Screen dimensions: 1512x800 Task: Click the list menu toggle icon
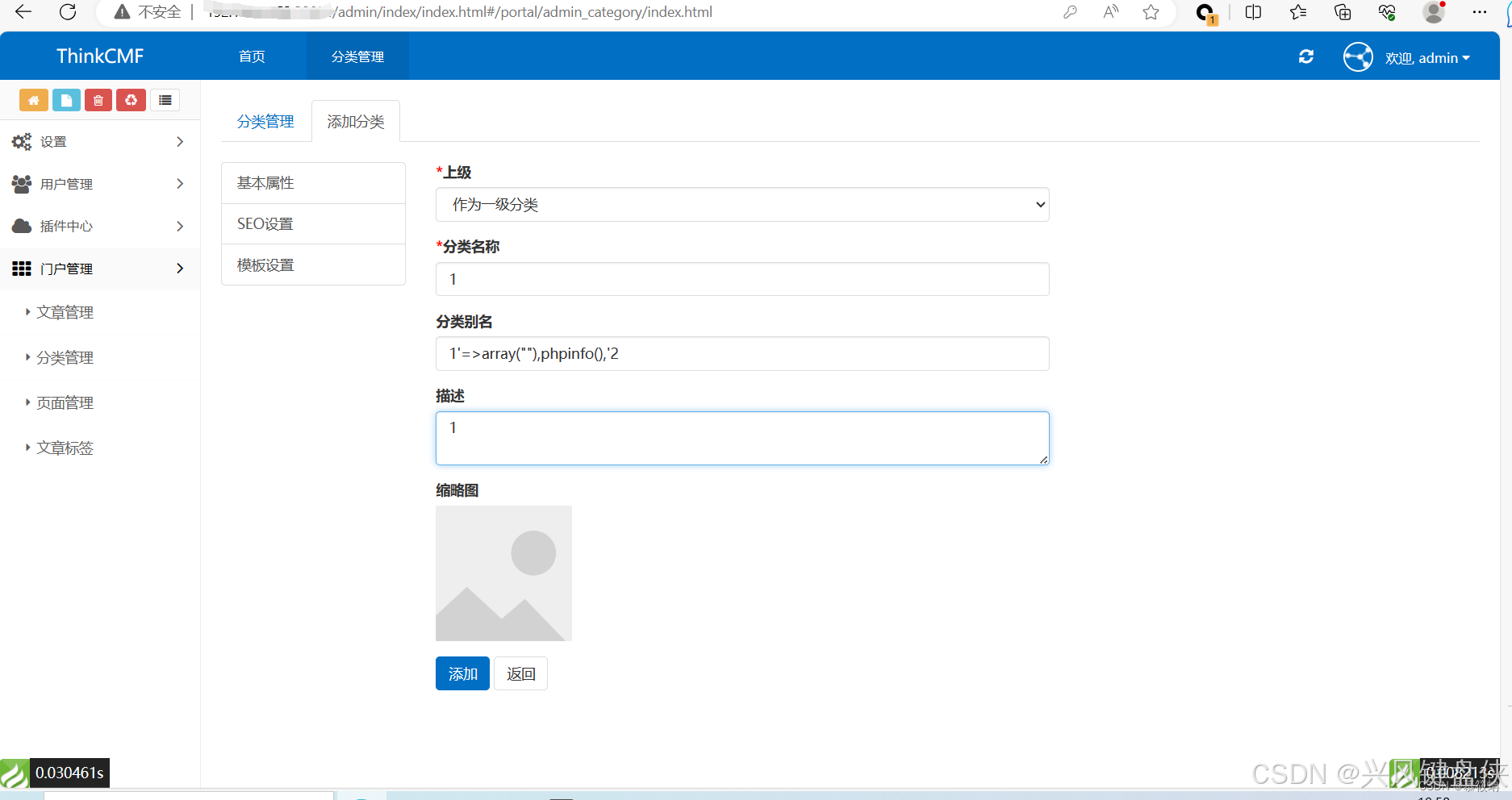[x=165, y=100]
